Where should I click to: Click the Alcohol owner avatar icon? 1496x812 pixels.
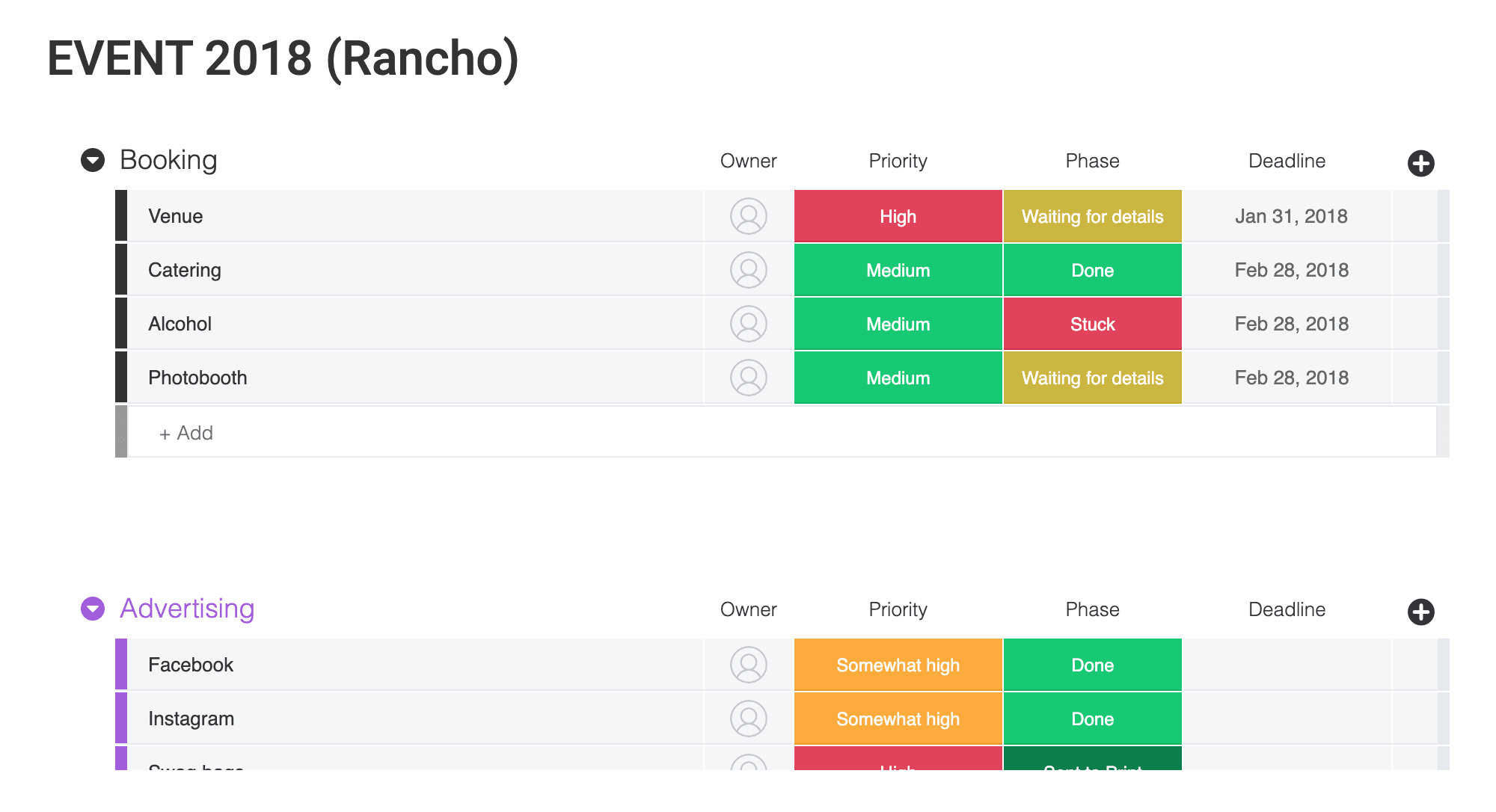pos(748,324)
